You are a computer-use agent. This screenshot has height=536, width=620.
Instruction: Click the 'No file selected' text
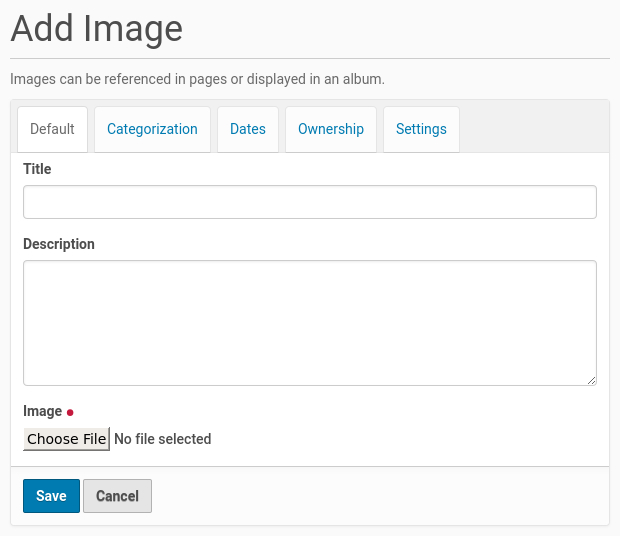(x=163, y=439)
